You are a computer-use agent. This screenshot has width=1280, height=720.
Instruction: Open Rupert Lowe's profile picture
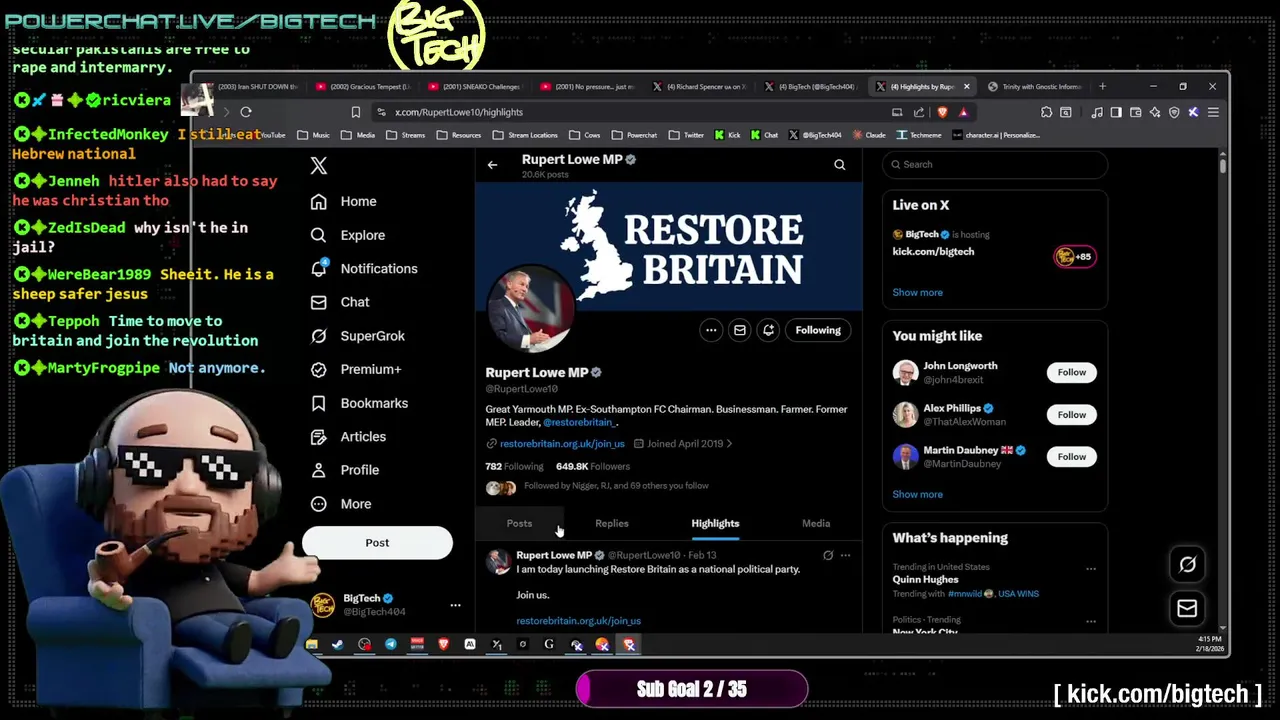pyautogui.click(x=530, y=310)
